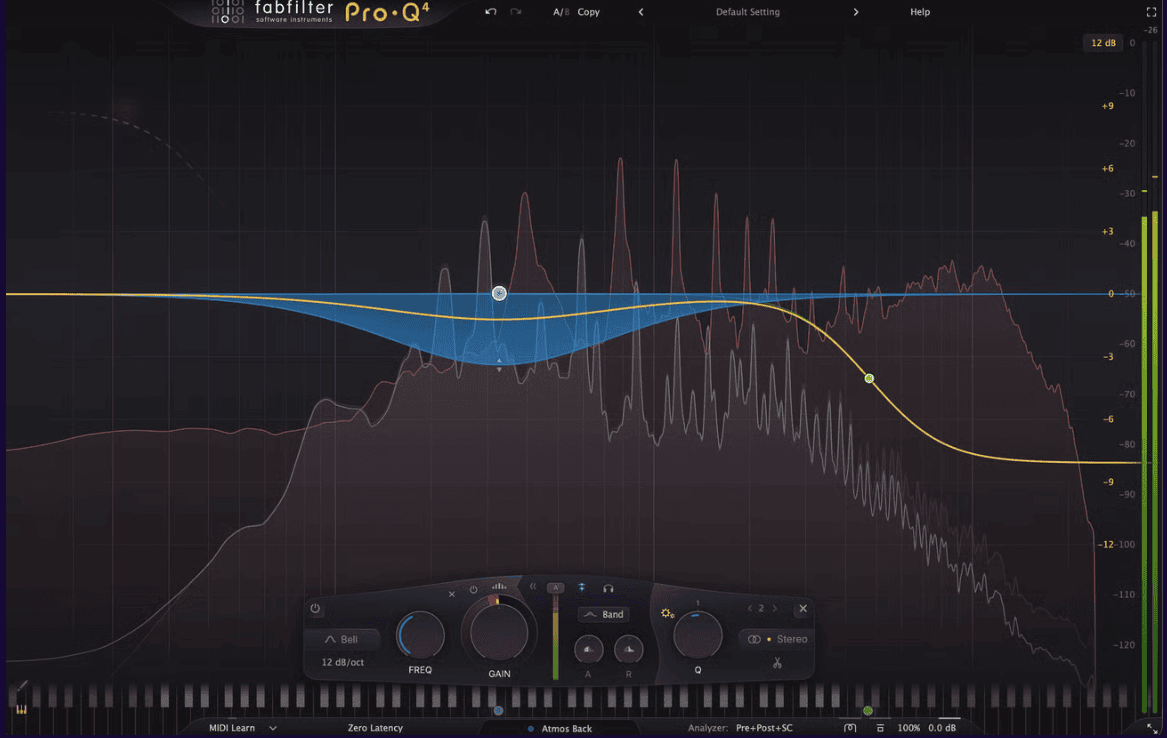Select the Atmos Back instance tab
The width and height of the screenshot is (1167, 738).
[560, 728]
